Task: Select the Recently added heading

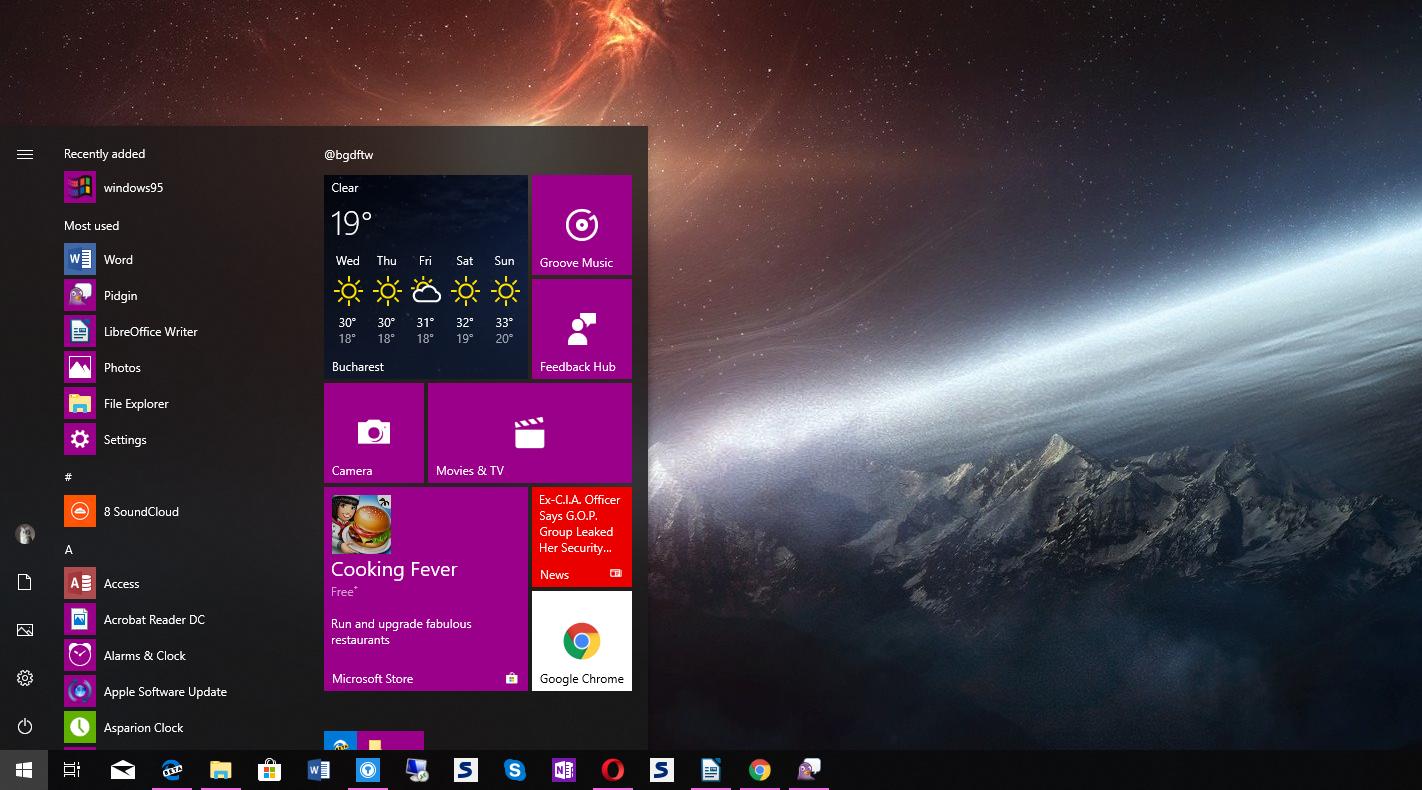Action: 105,154
